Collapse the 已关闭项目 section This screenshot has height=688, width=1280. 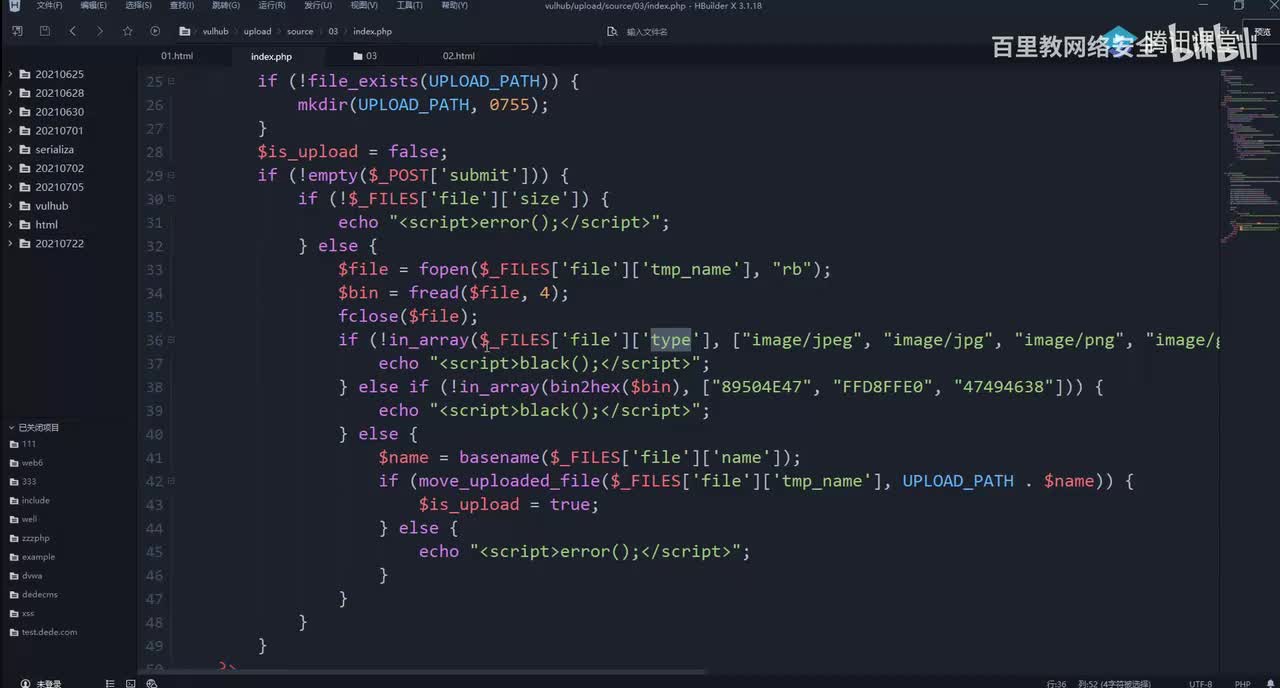tap(11, 427)
